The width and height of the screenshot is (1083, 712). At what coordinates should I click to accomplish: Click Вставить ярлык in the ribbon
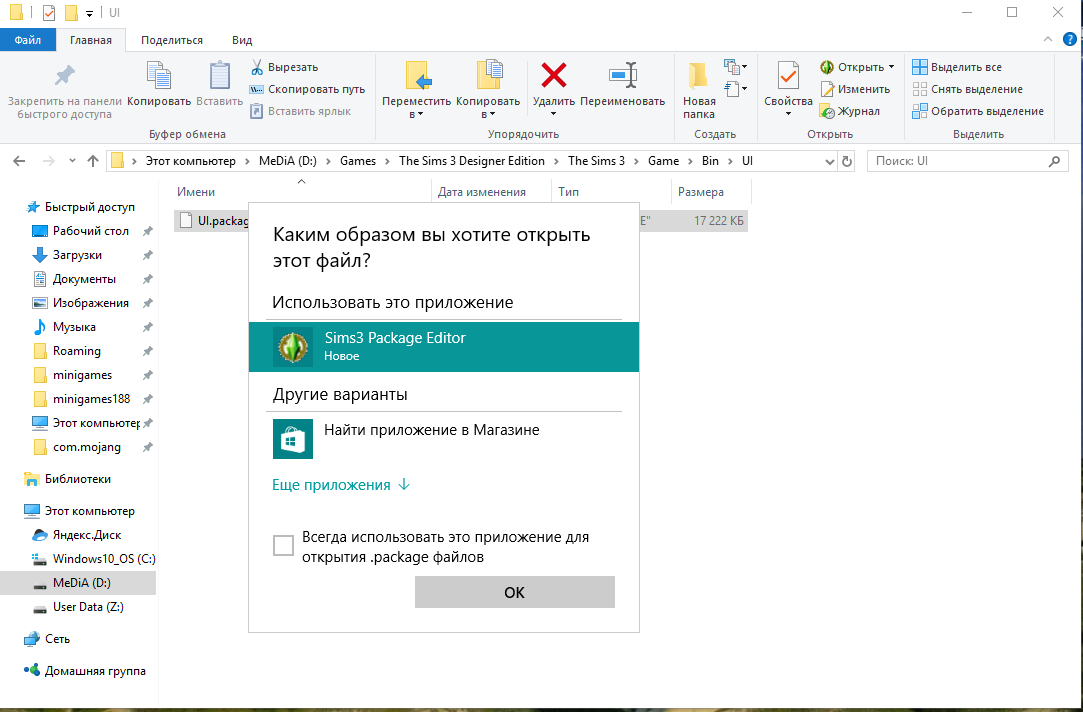click(x=300, y=111)
